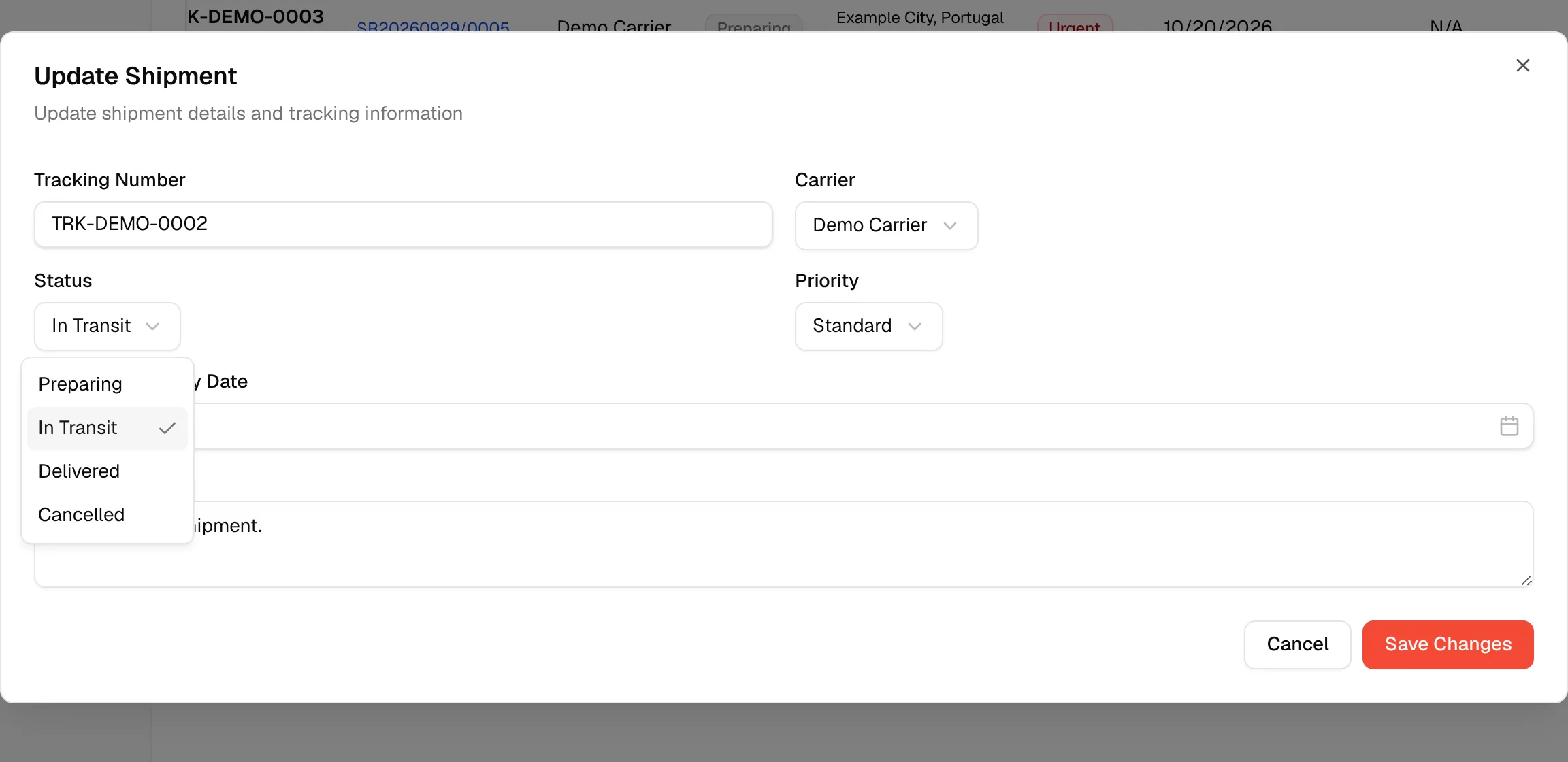Viewport: 1568px width, 762px height.
Task: Choose Preparing from the status list
Action: (108, 384)
